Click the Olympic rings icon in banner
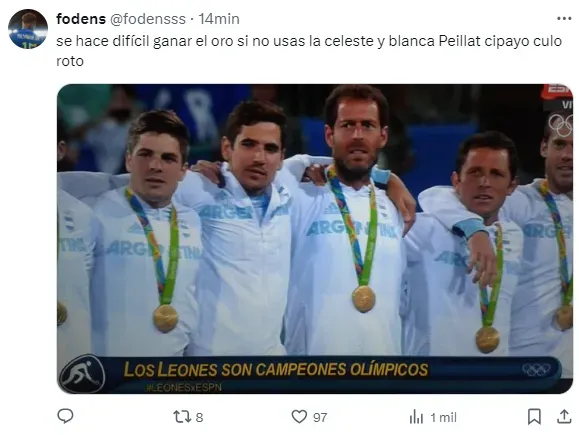The image size is (579, 435). point(536,369)
